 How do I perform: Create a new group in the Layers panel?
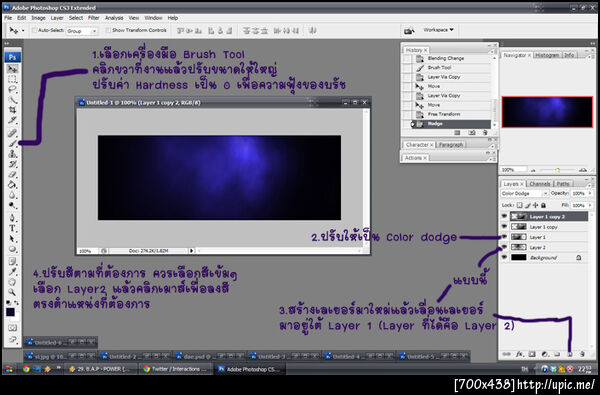tap(557, 354)
